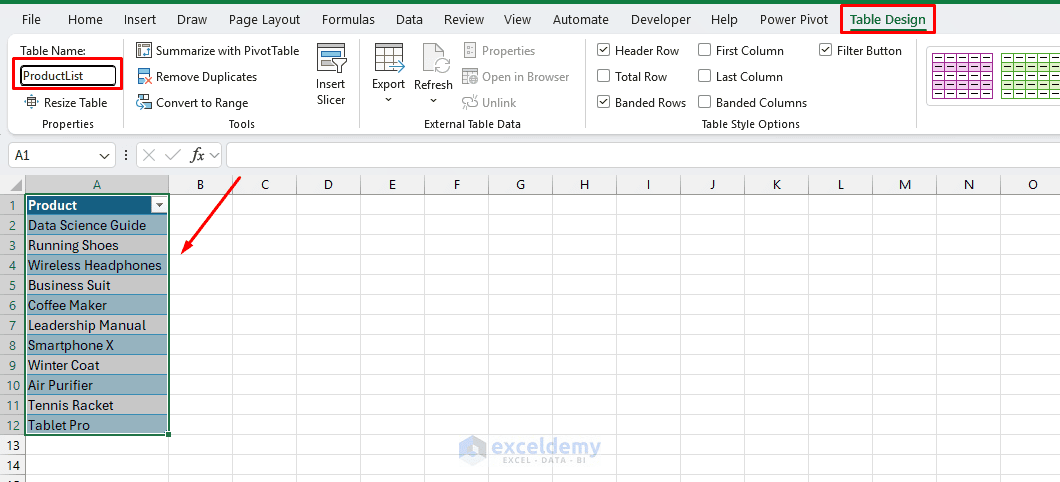Image resolution: width=1060 pixels, height=482 pixels.
Task: Open the Review tab
Action: pyautogui.click(x=464, y=20)
